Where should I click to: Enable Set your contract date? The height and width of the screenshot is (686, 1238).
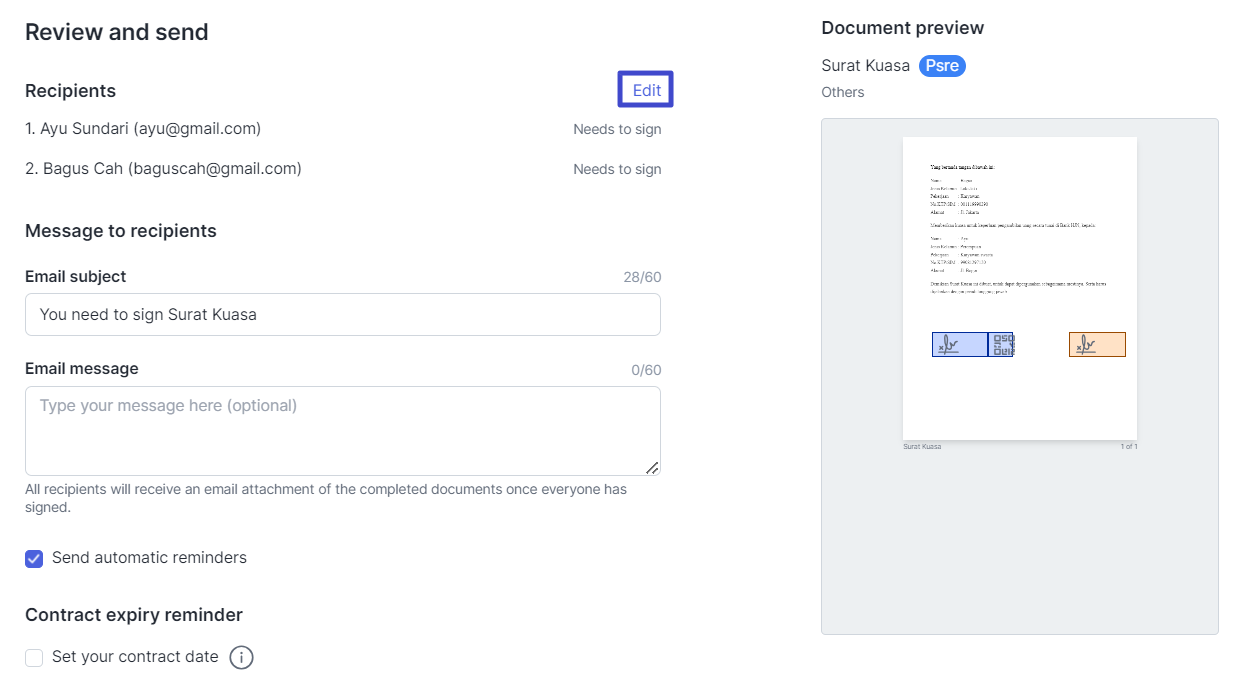click(x=33, y=657)
